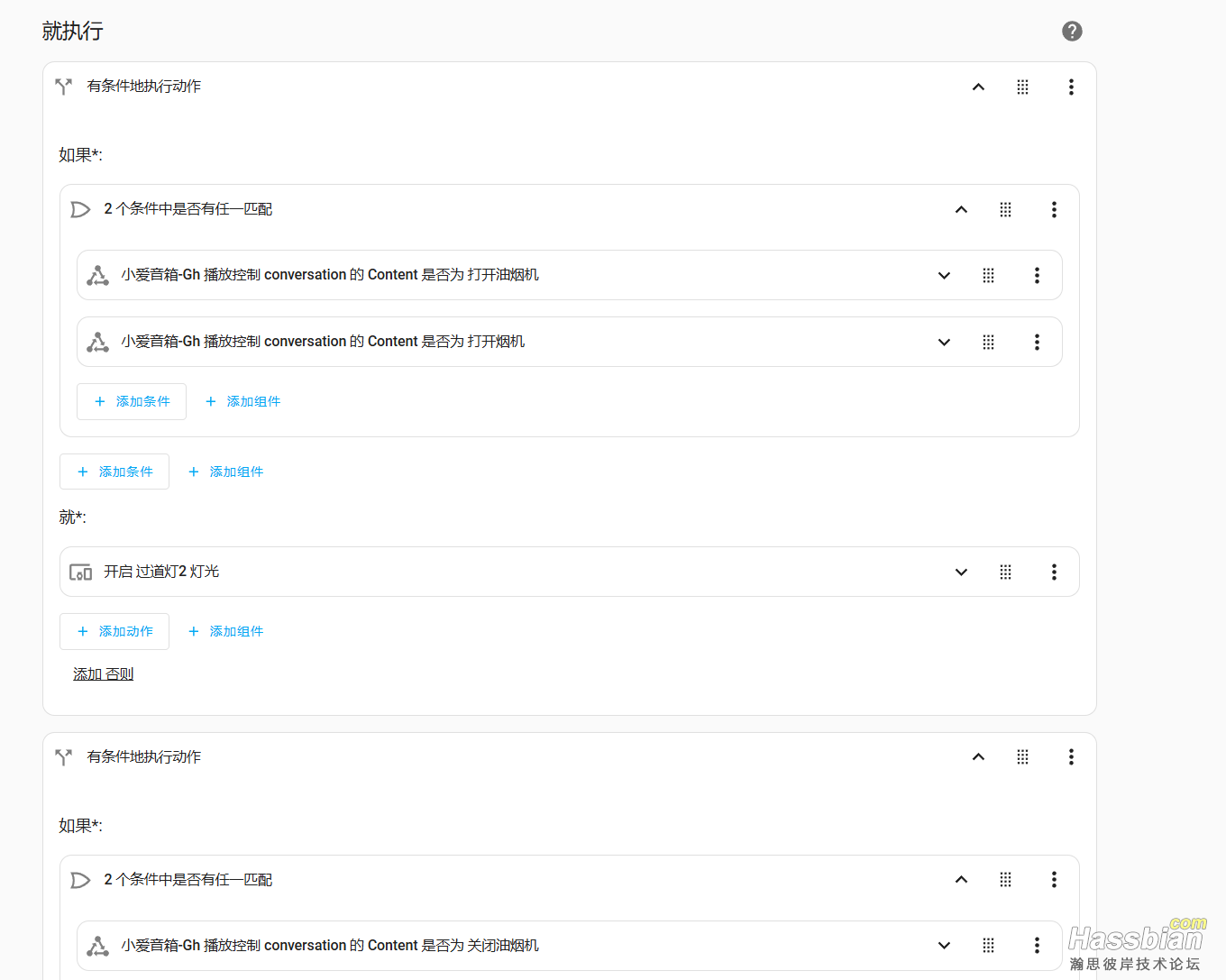
Task: Click the 添加动作 button
Action: 114,631
